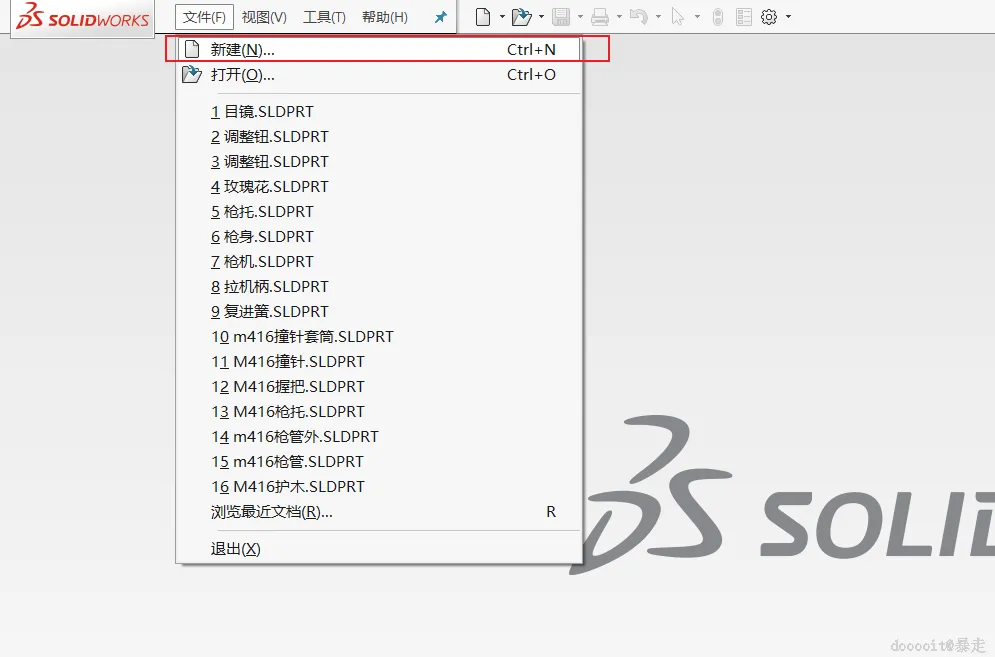Click the Undo arrow toolbar icon
The width and height of the screenshot is (995, 657).
639,17
